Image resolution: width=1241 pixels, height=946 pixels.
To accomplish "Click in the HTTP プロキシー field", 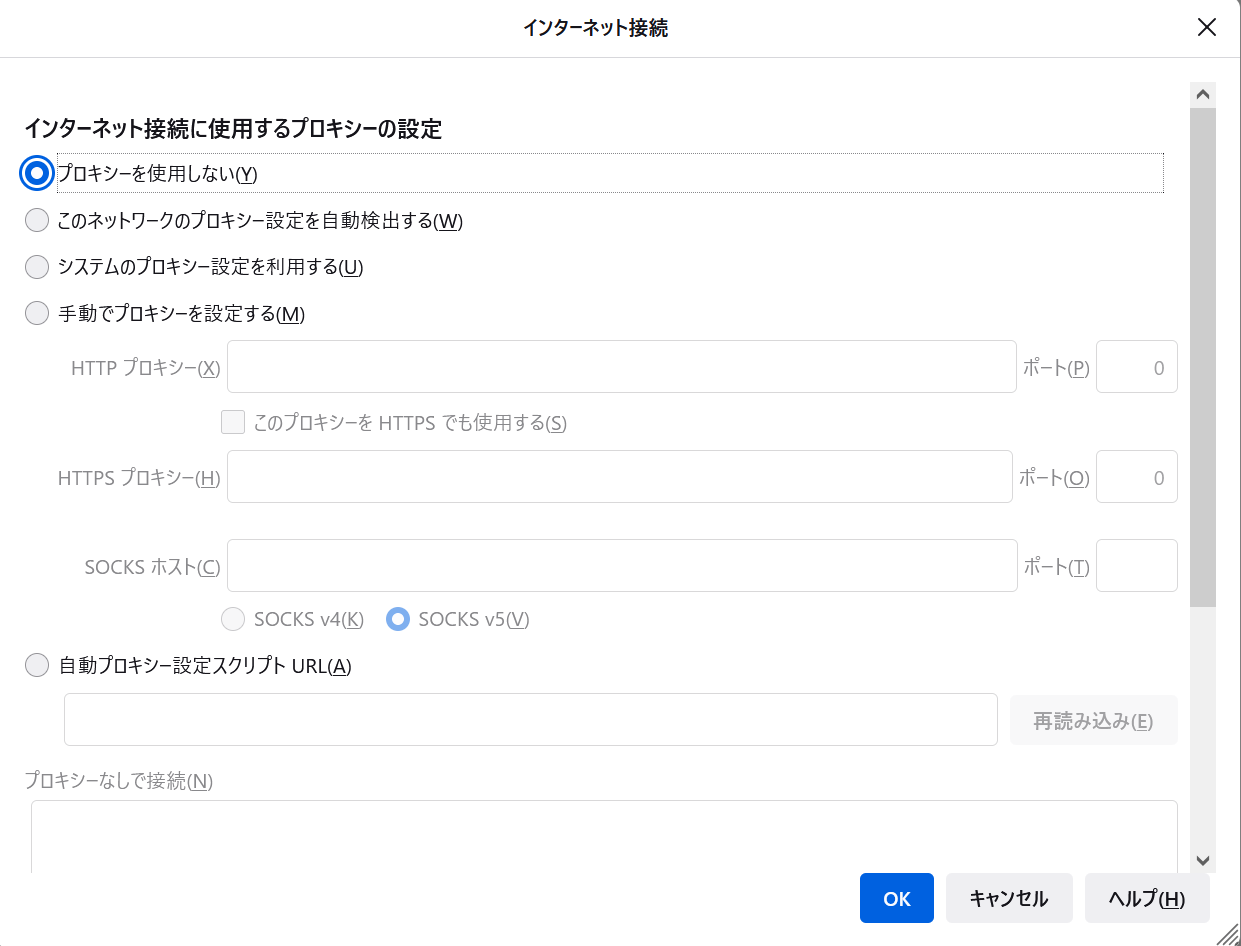I will coord(620,366).
